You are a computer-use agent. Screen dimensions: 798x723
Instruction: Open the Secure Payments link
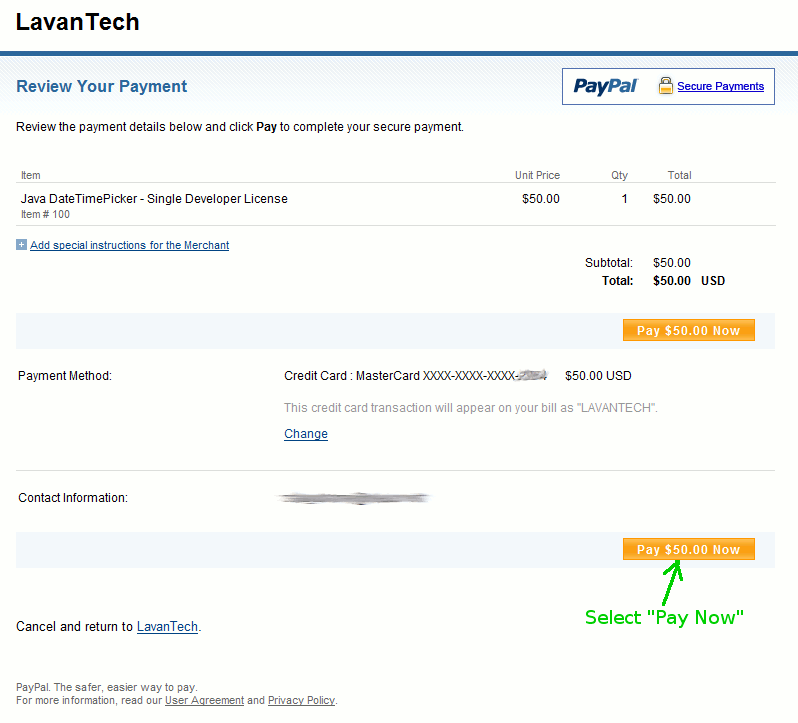(x=720, y=86)
